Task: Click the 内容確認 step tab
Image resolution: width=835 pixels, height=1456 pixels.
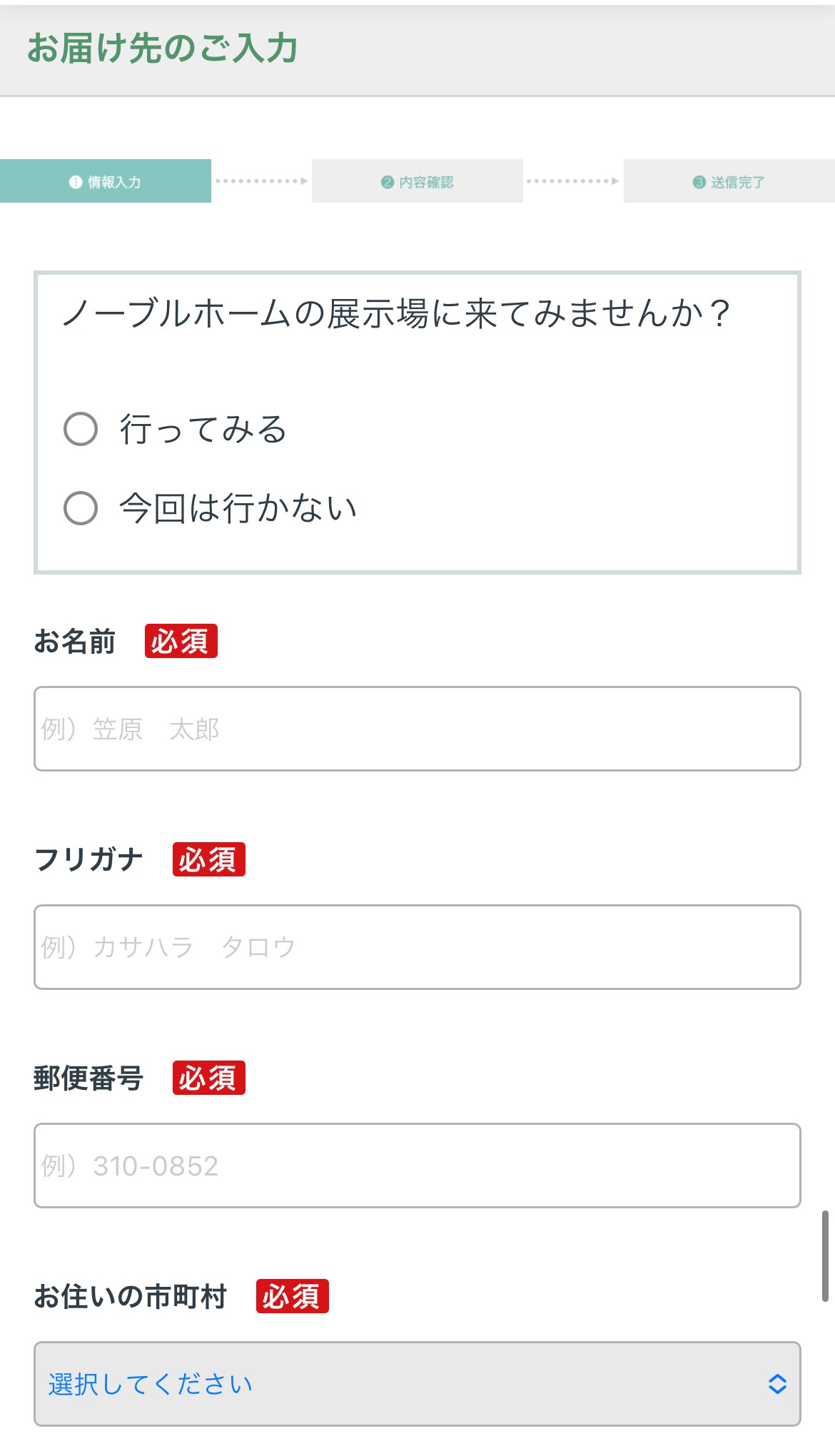Action: (417, 181)
